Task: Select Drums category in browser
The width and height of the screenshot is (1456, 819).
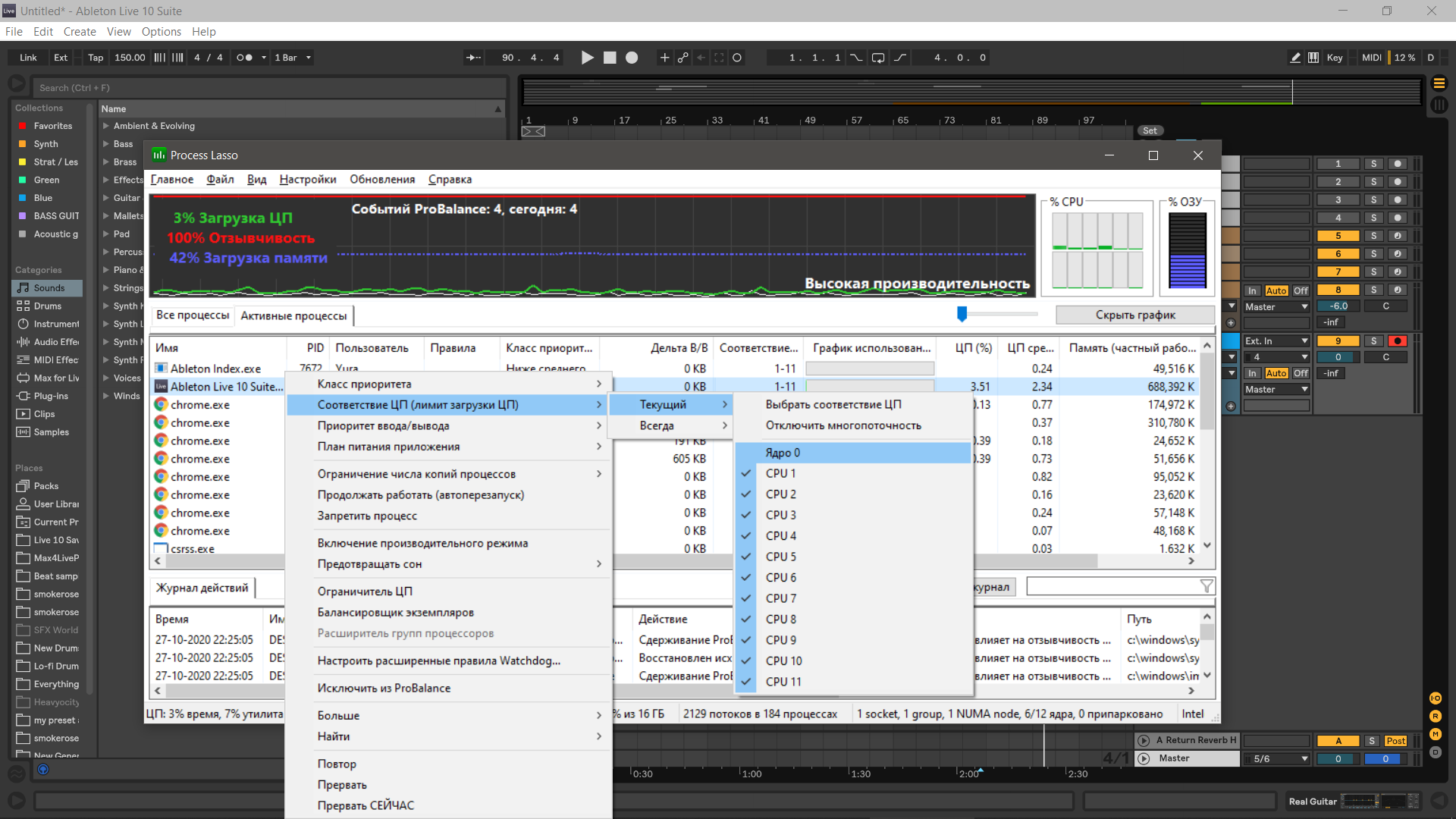Action: [x=47, y=306]
